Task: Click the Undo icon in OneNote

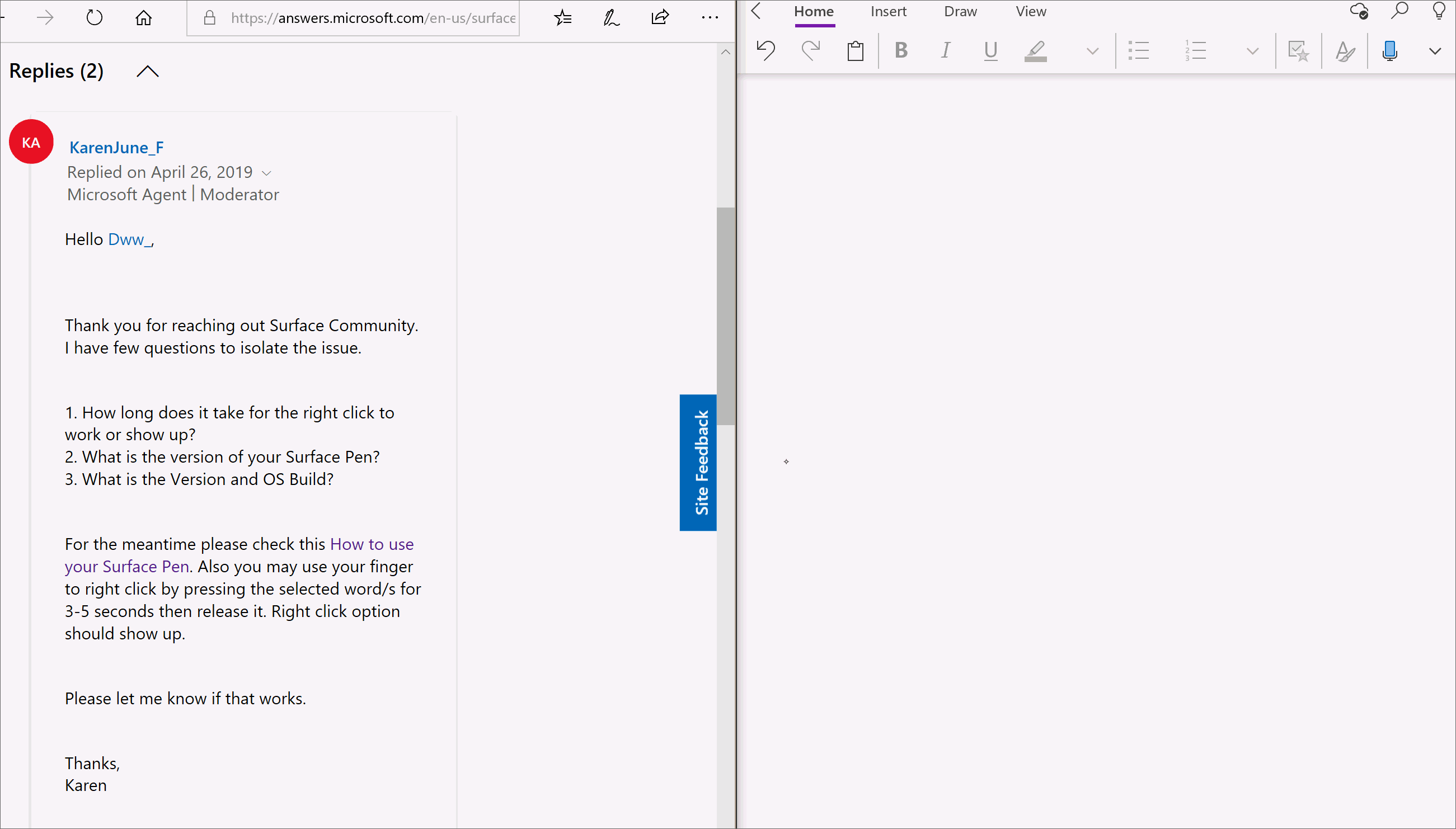Action: tap(766, 51)
